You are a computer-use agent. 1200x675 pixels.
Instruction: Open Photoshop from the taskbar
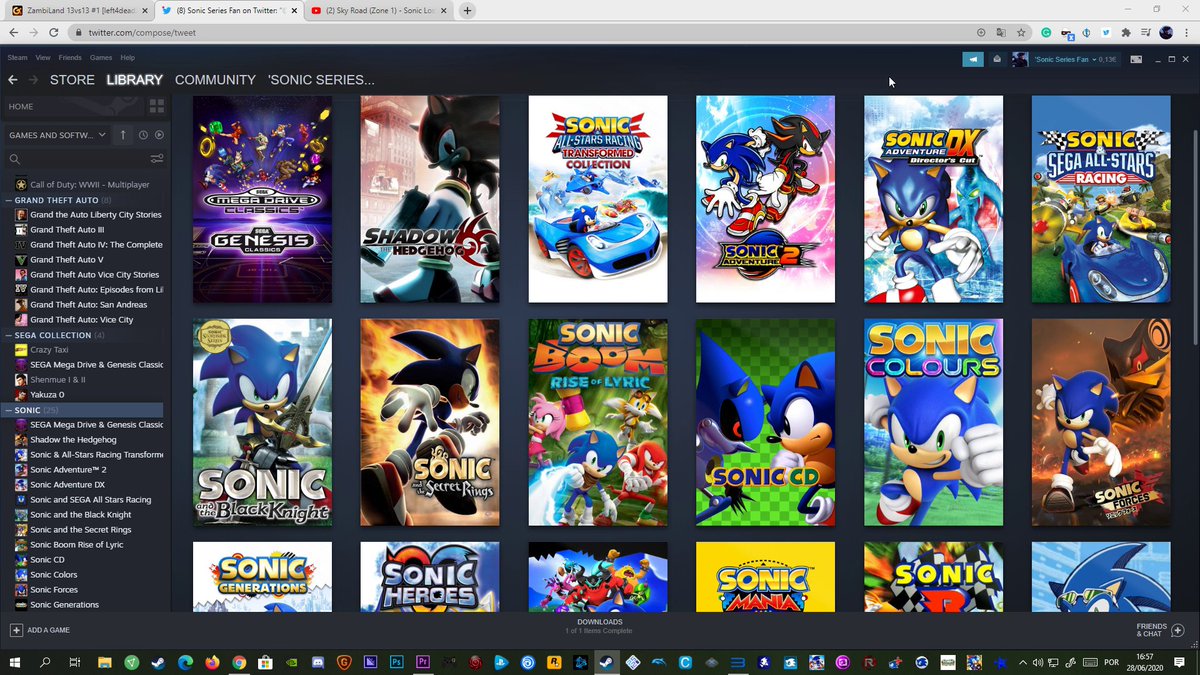[396, 662]
